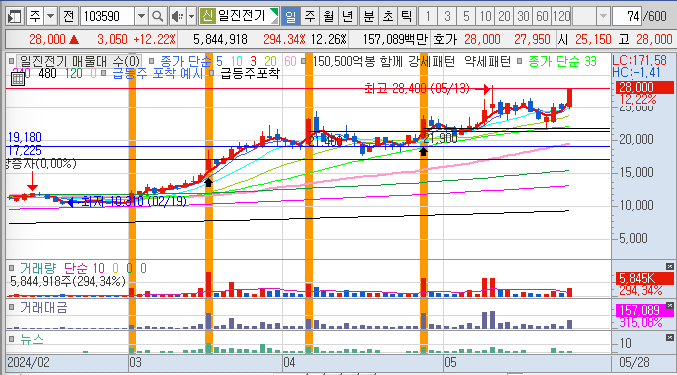Switch to the 틱 tick chart tab
Viewport: 677px width, 375px height.
coord(407,16)
